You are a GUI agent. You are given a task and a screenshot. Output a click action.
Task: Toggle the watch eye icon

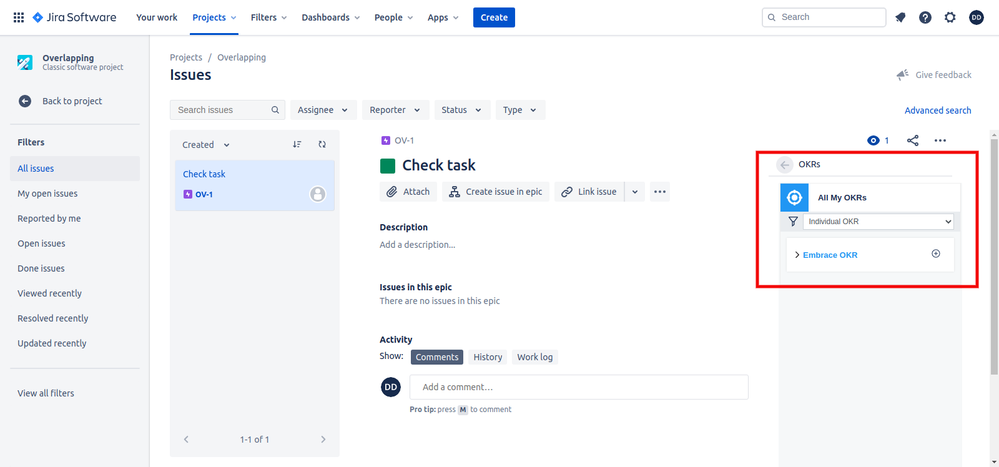pyautogui.click(x=873, y=140)
